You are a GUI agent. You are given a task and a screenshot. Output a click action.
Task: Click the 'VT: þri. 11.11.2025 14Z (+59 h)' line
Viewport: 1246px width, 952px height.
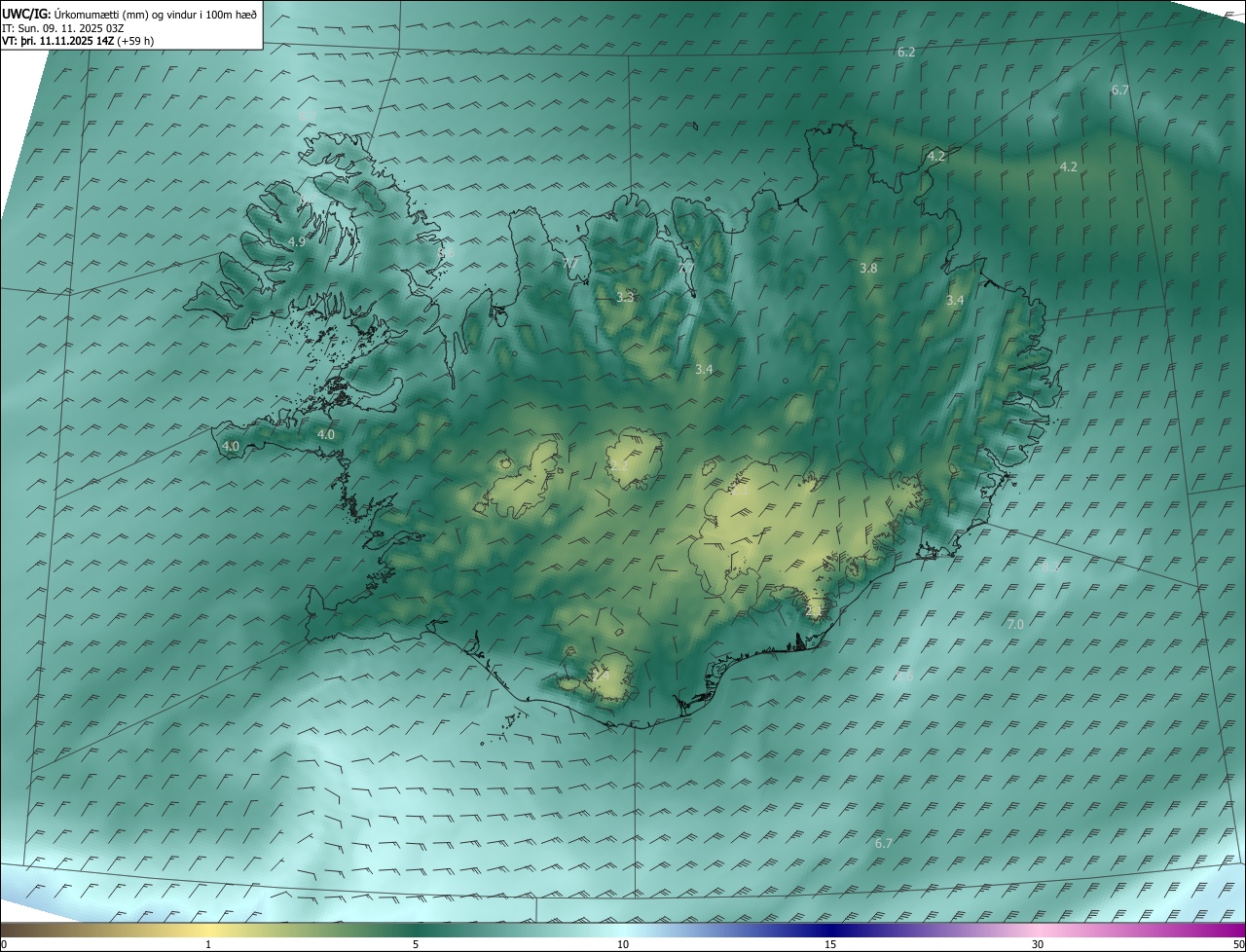pos(78,41)
